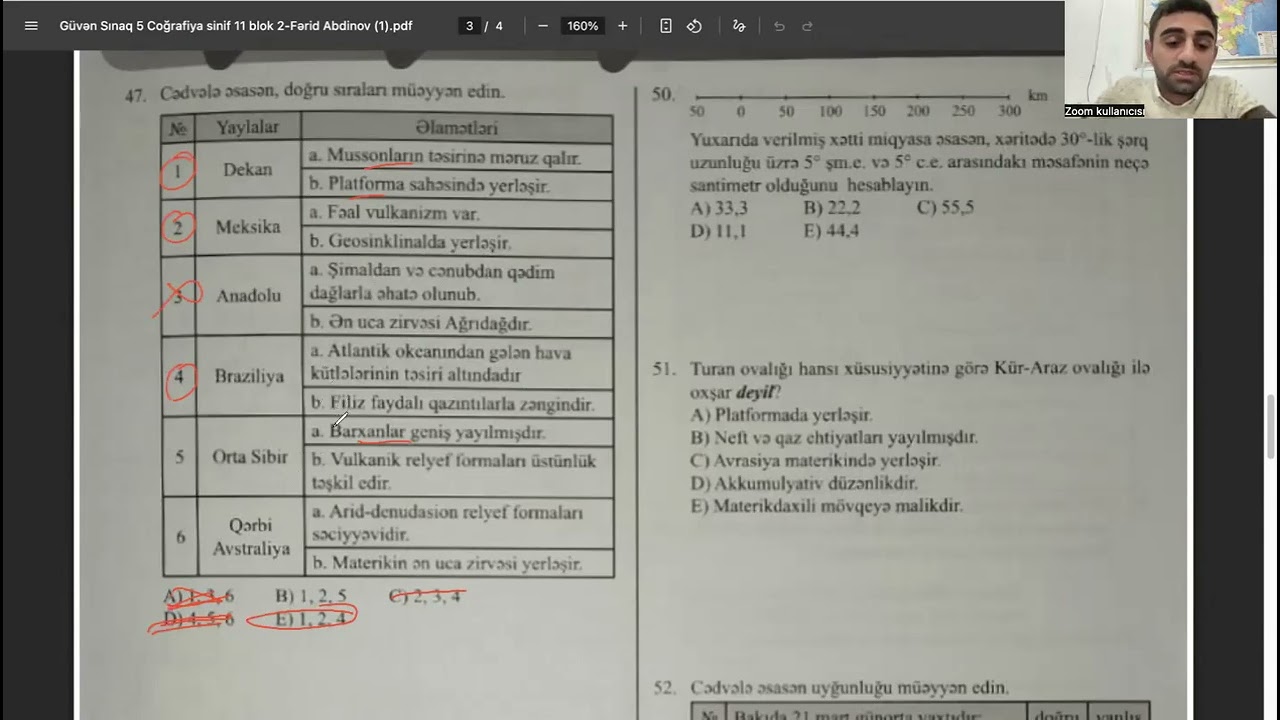Click question 50 option 'D) 11,1'
This screenshot has height=720, width=1280.
click(x=718, y=231)
